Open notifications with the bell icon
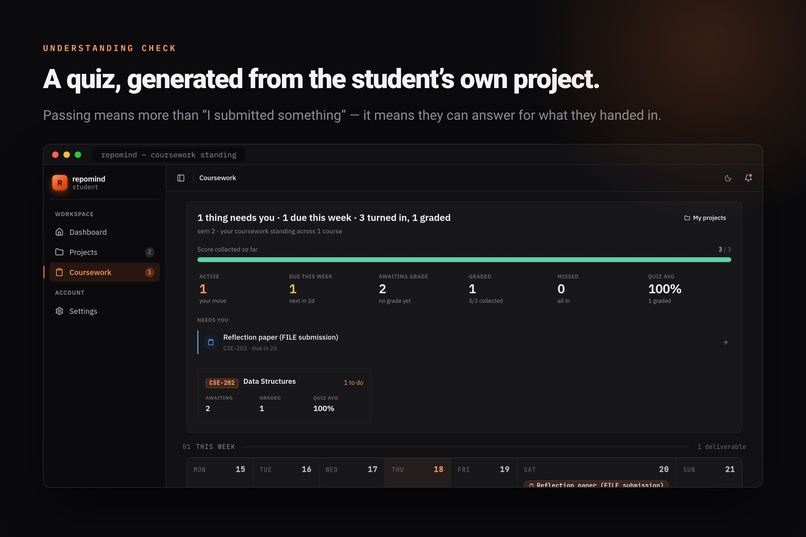The image size is (806, 537). (x=748, y=178)
